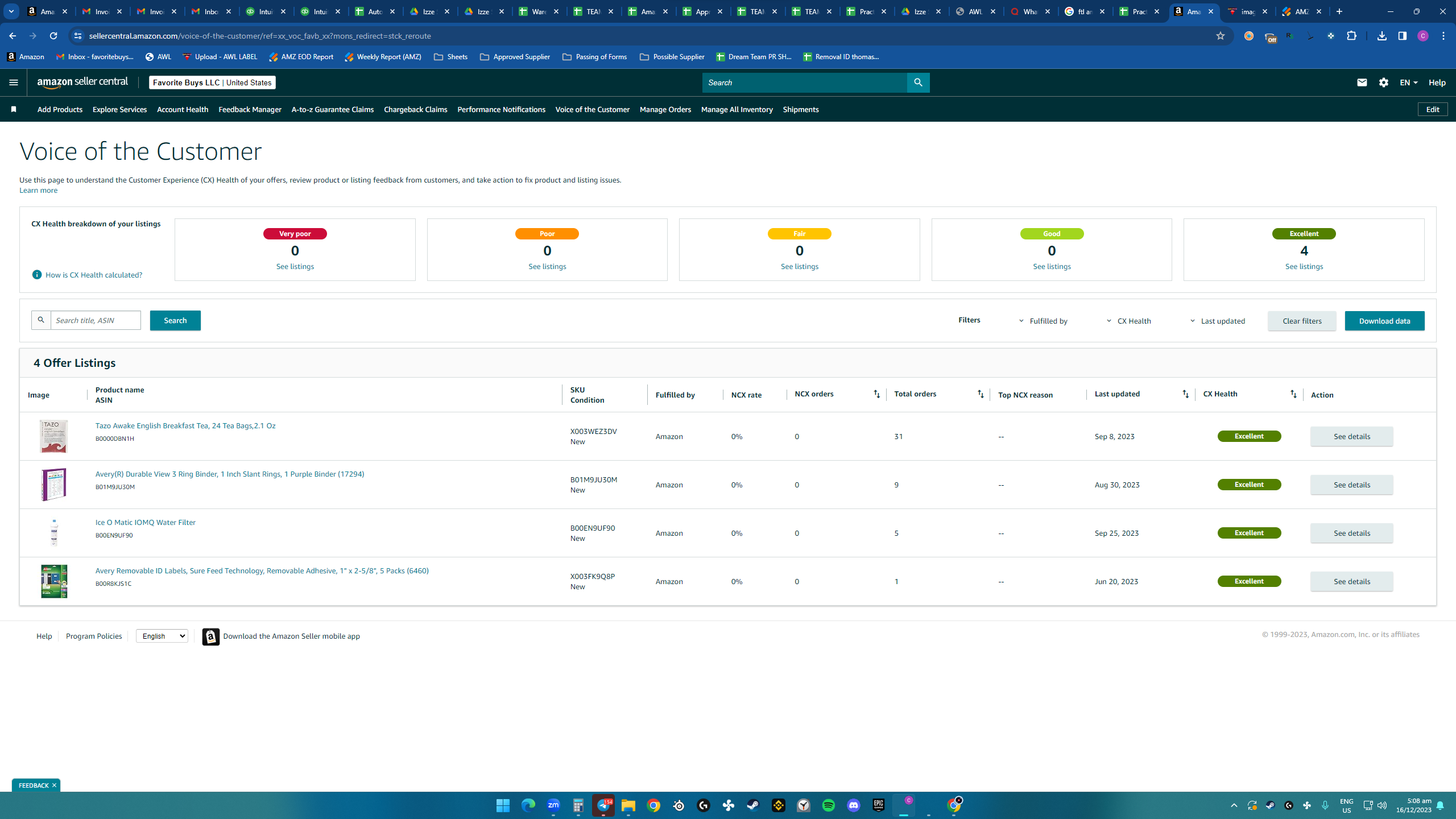The width and height of the screenshot is (1456, 819).
Task: Open the Windows Start menu
Action: coord(503,805)
